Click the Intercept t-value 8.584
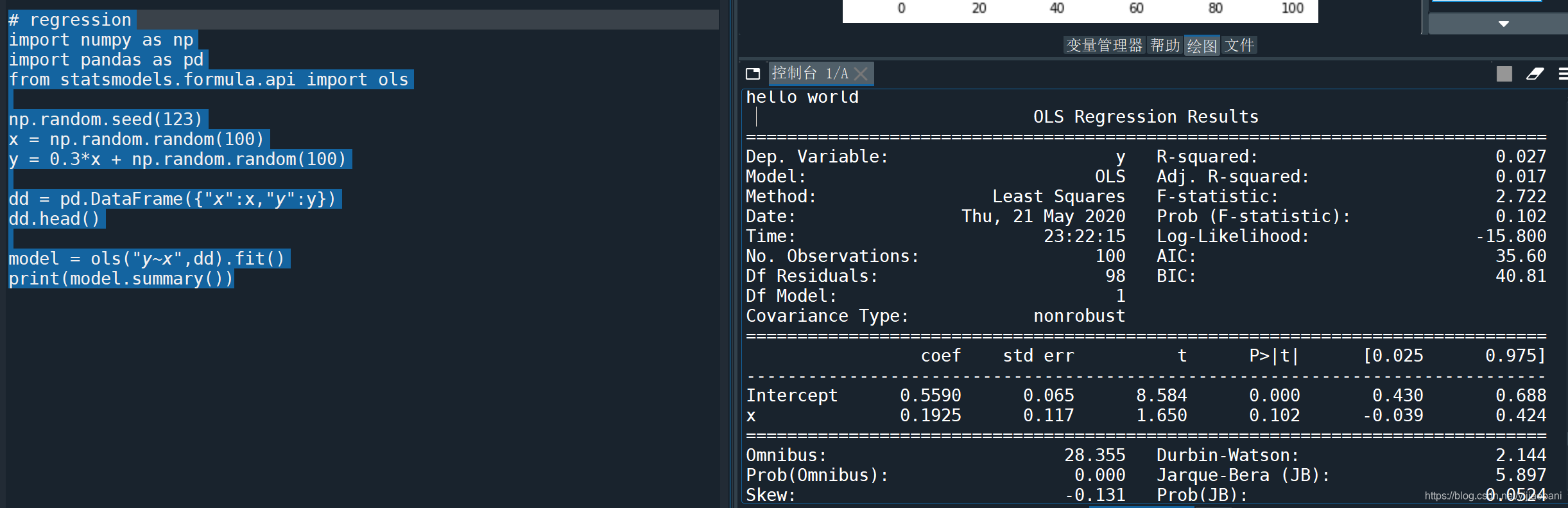Image resolution: width=1568 pixels, height=508 pixels. pos(1162,396)
